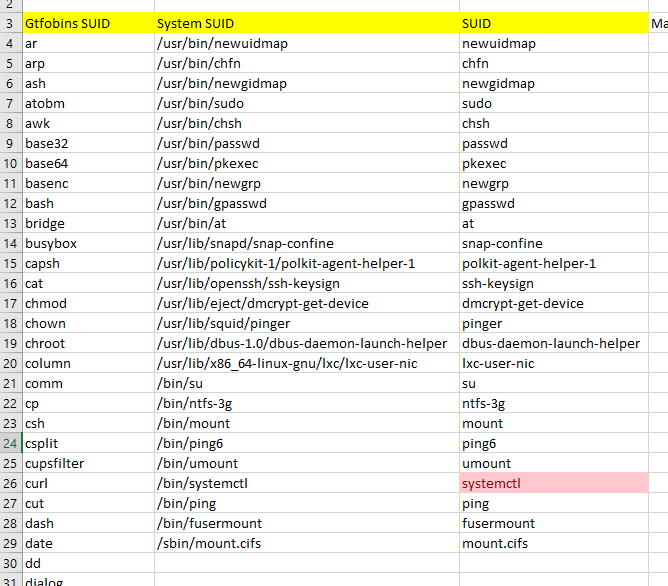
Task: Click the 'dd' cell
Action: (x=88, y=563)
